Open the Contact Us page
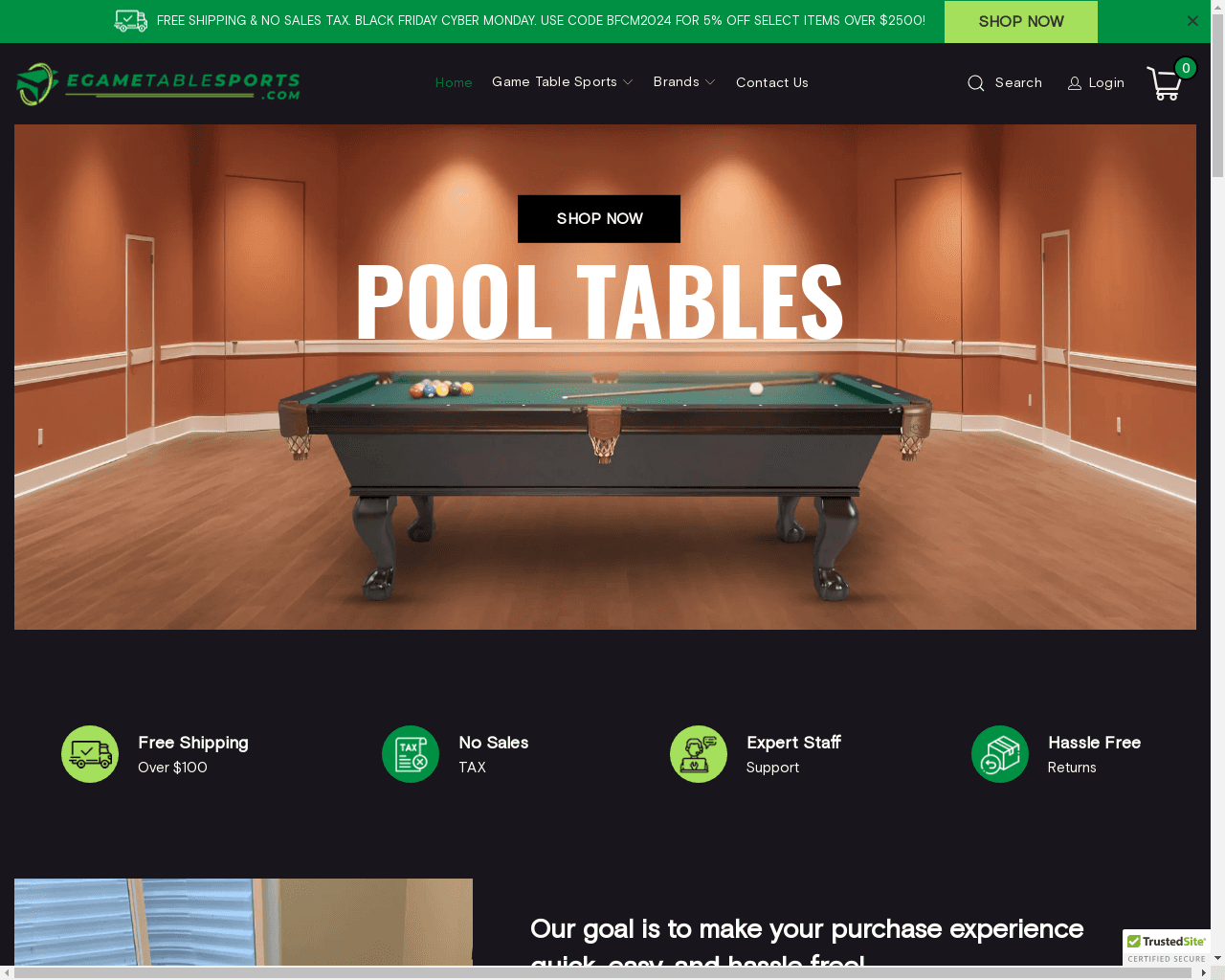 click(772, 83)
